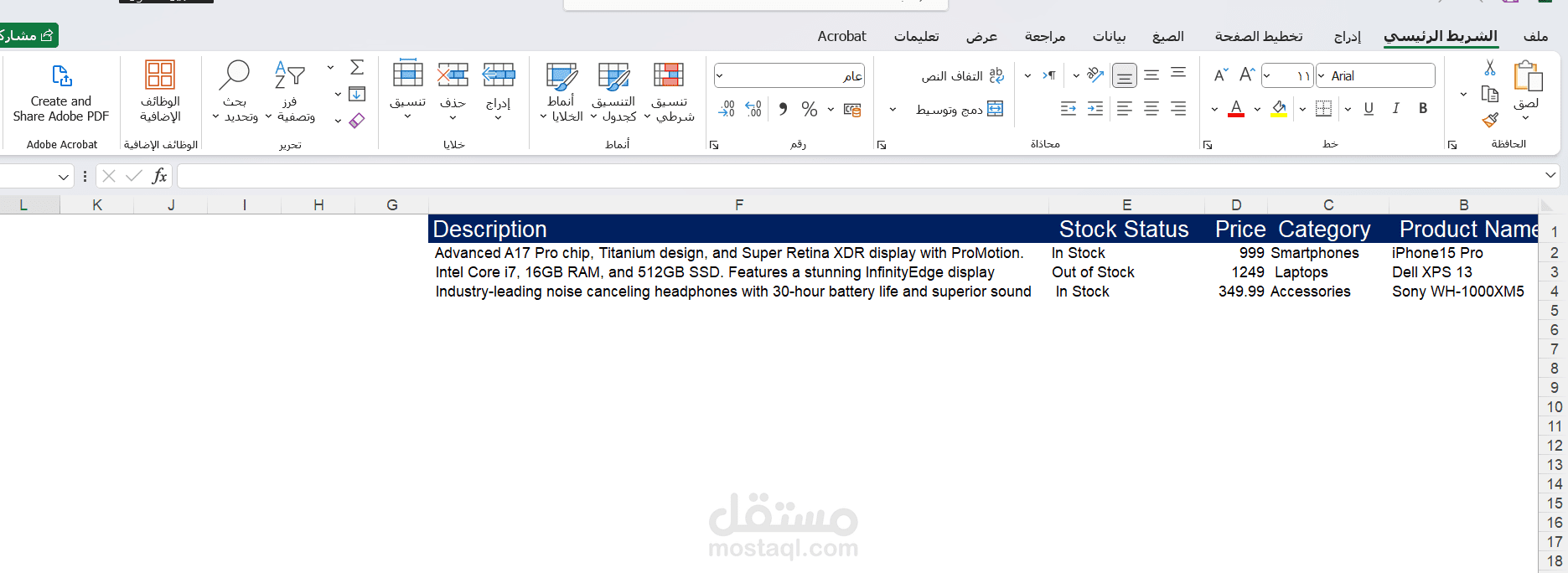Click the Fill down arrow icon
The image size is (1568, 573).
pos(357,94)
